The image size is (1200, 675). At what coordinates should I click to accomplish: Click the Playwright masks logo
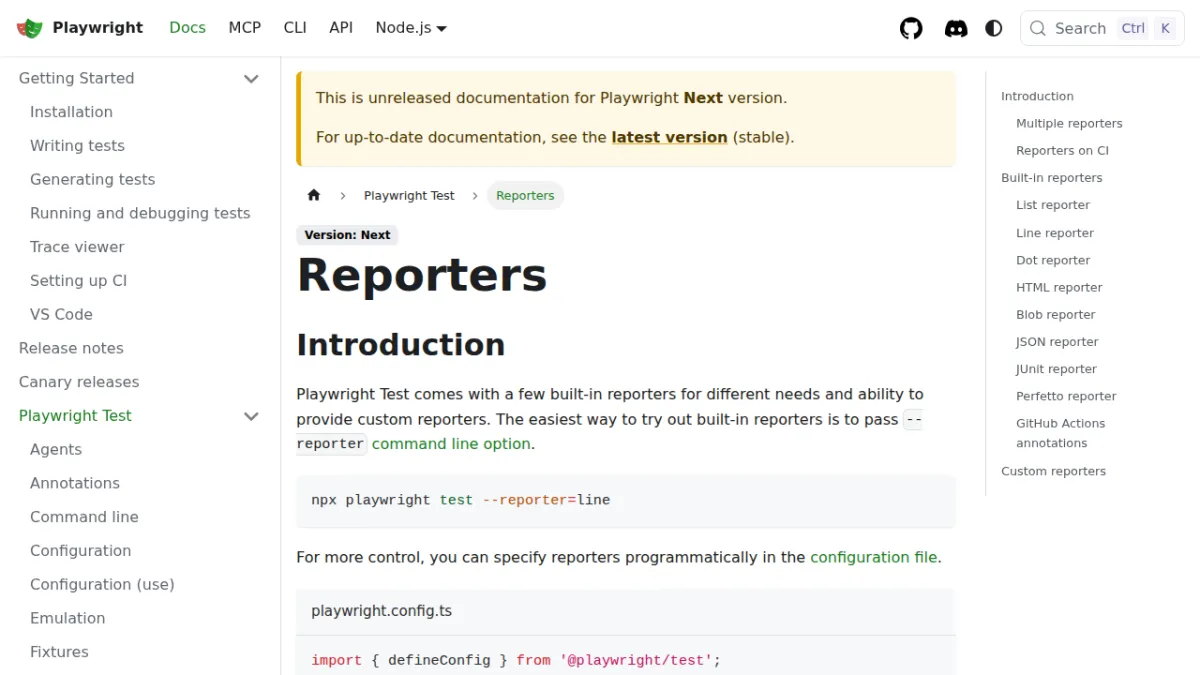pos(30,28)
